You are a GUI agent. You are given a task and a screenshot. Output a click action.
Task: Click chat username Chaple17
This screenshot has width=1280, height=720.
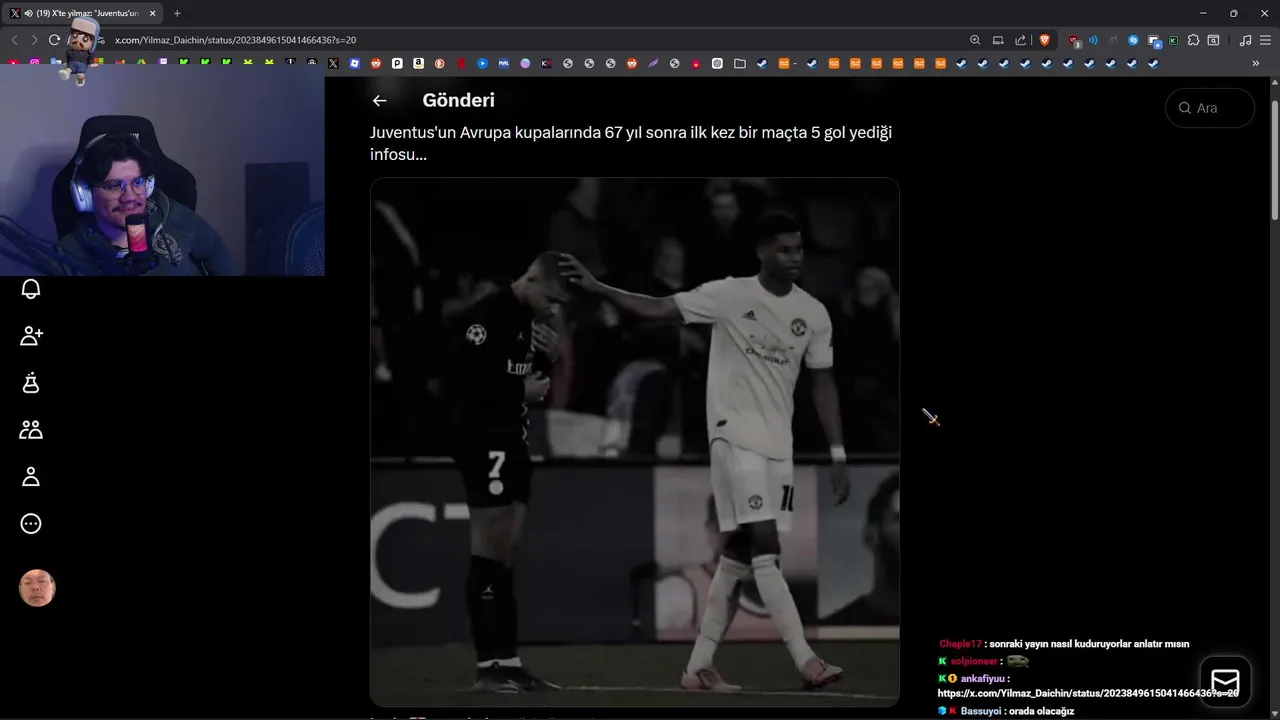[x=960, y=644]
